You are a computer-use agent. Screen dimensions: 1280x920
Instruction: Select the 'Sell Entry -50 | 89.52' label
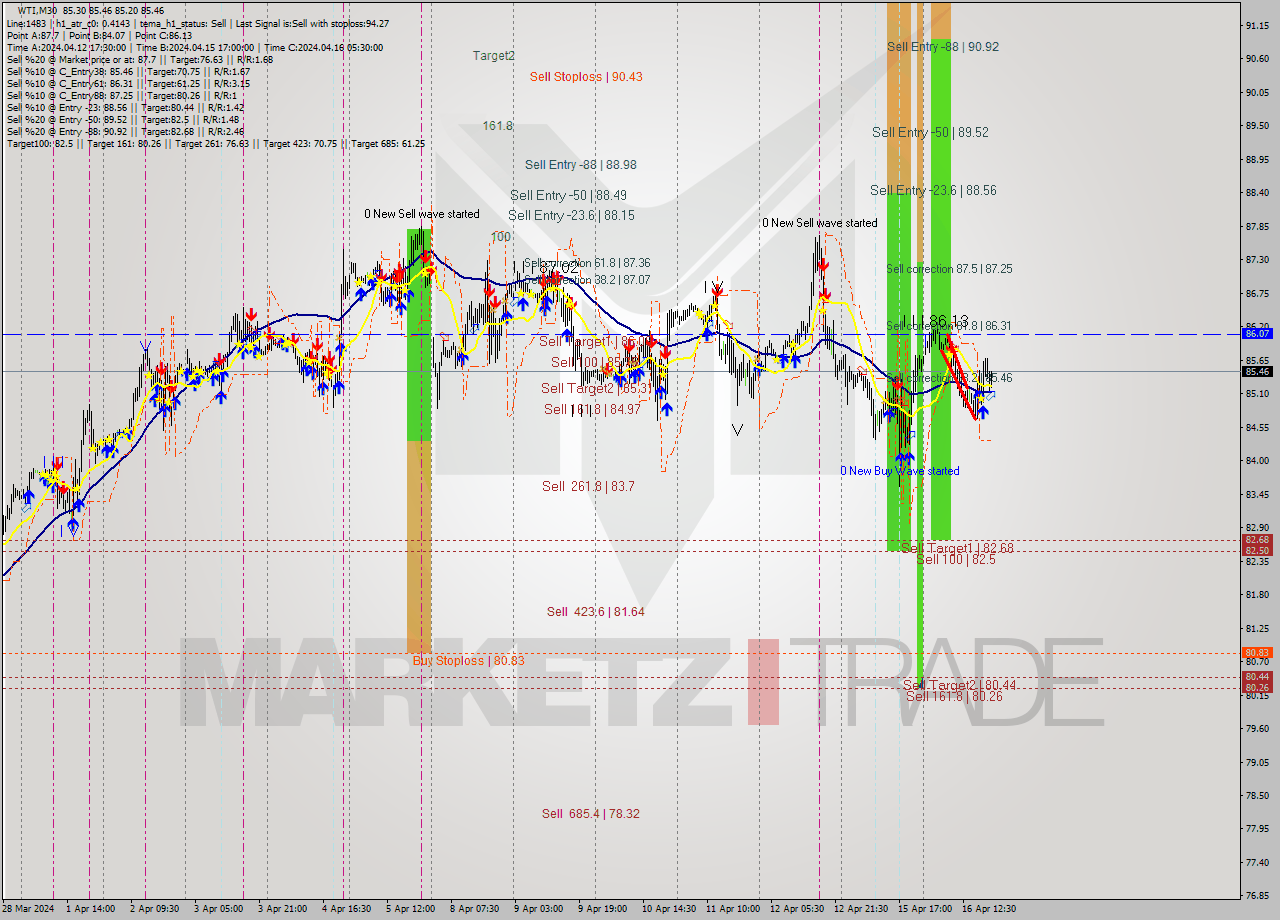930,132
